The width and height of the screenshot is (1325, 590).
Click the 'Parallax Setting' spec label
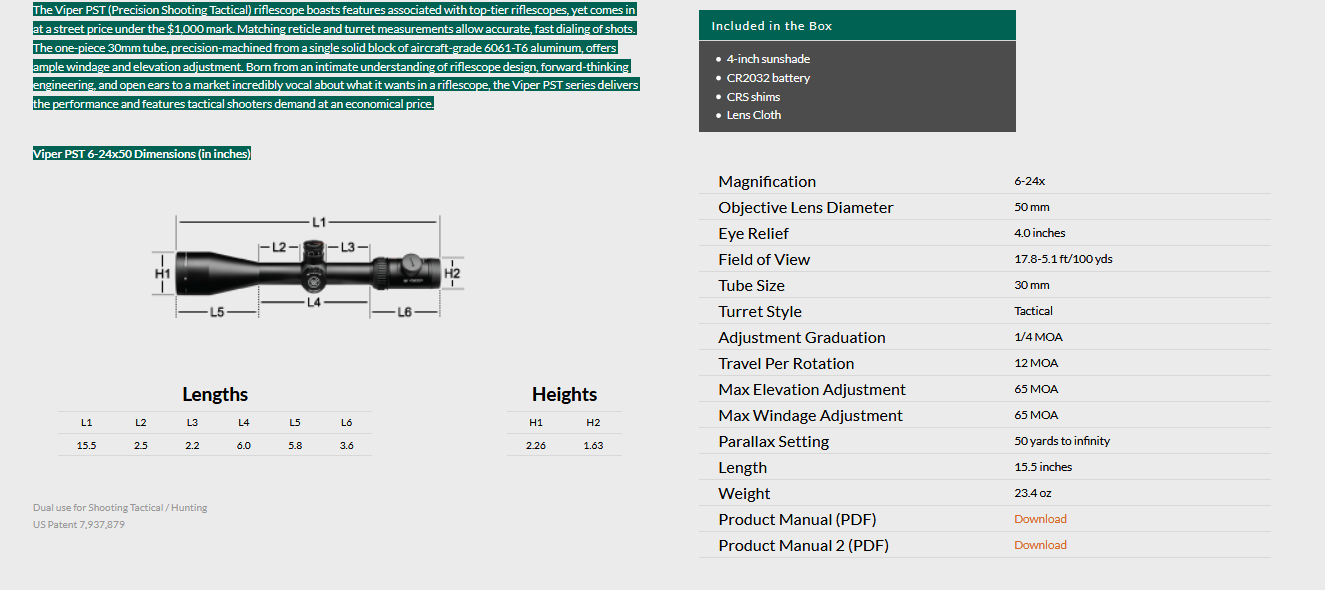[774, 441]
